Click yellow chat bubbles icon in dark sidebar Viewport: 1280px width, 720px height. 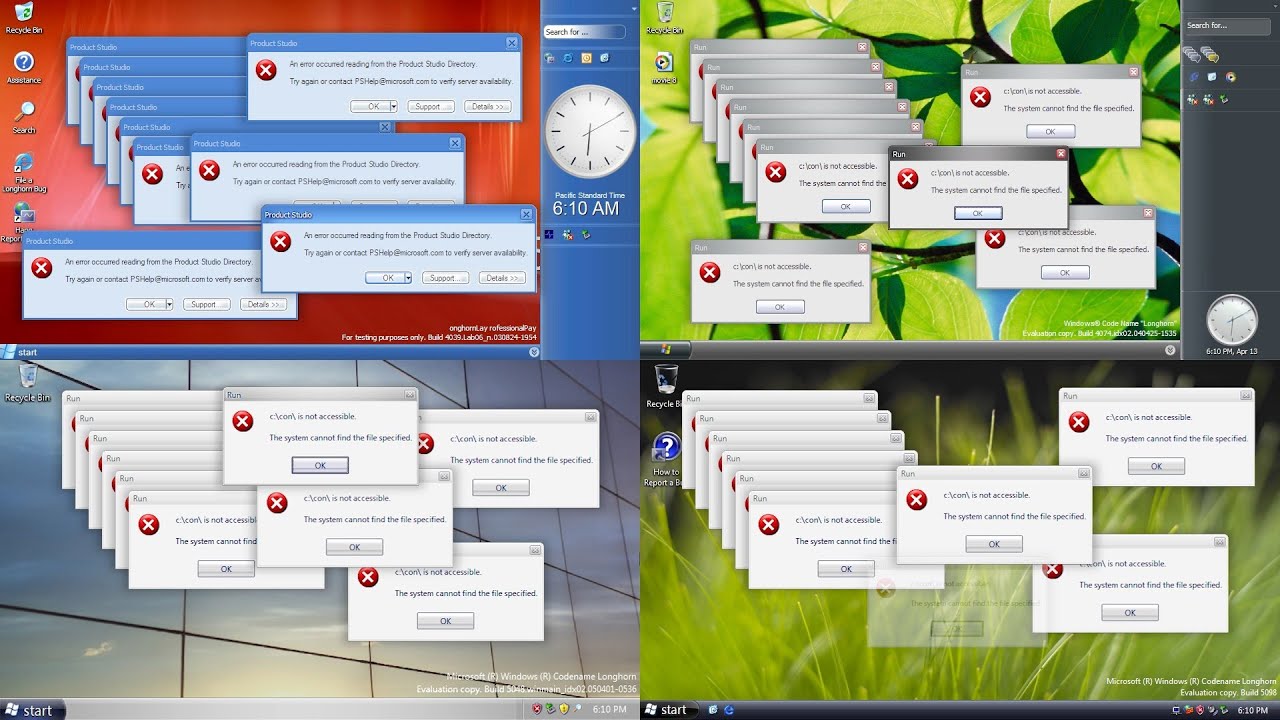click(x=1209, y=55)
